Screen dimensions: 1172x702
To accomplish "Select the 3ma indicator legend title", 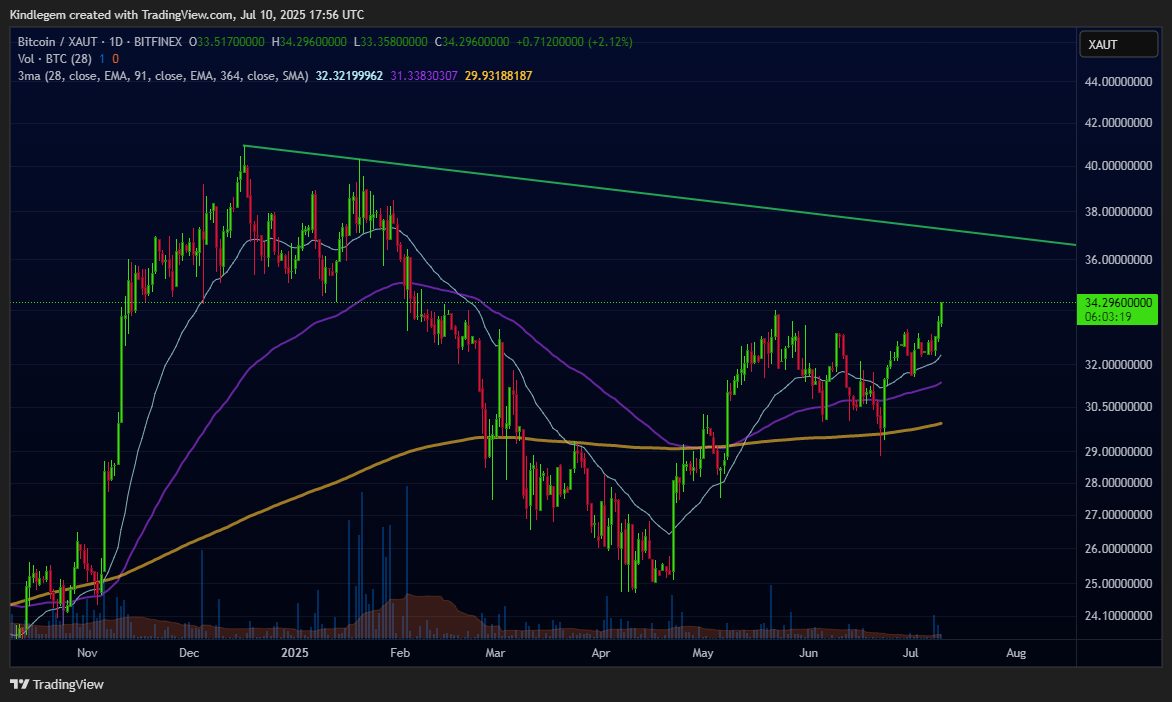I will click(163, 76).
